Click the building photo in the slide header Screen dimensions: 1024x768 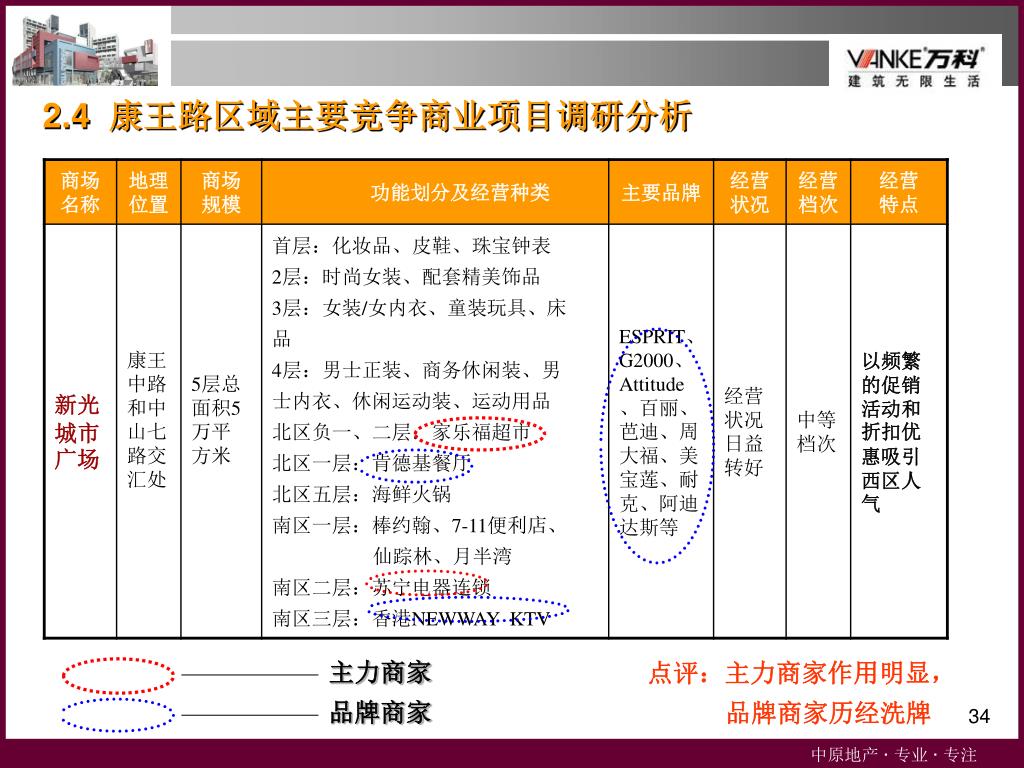click(85, 50)
